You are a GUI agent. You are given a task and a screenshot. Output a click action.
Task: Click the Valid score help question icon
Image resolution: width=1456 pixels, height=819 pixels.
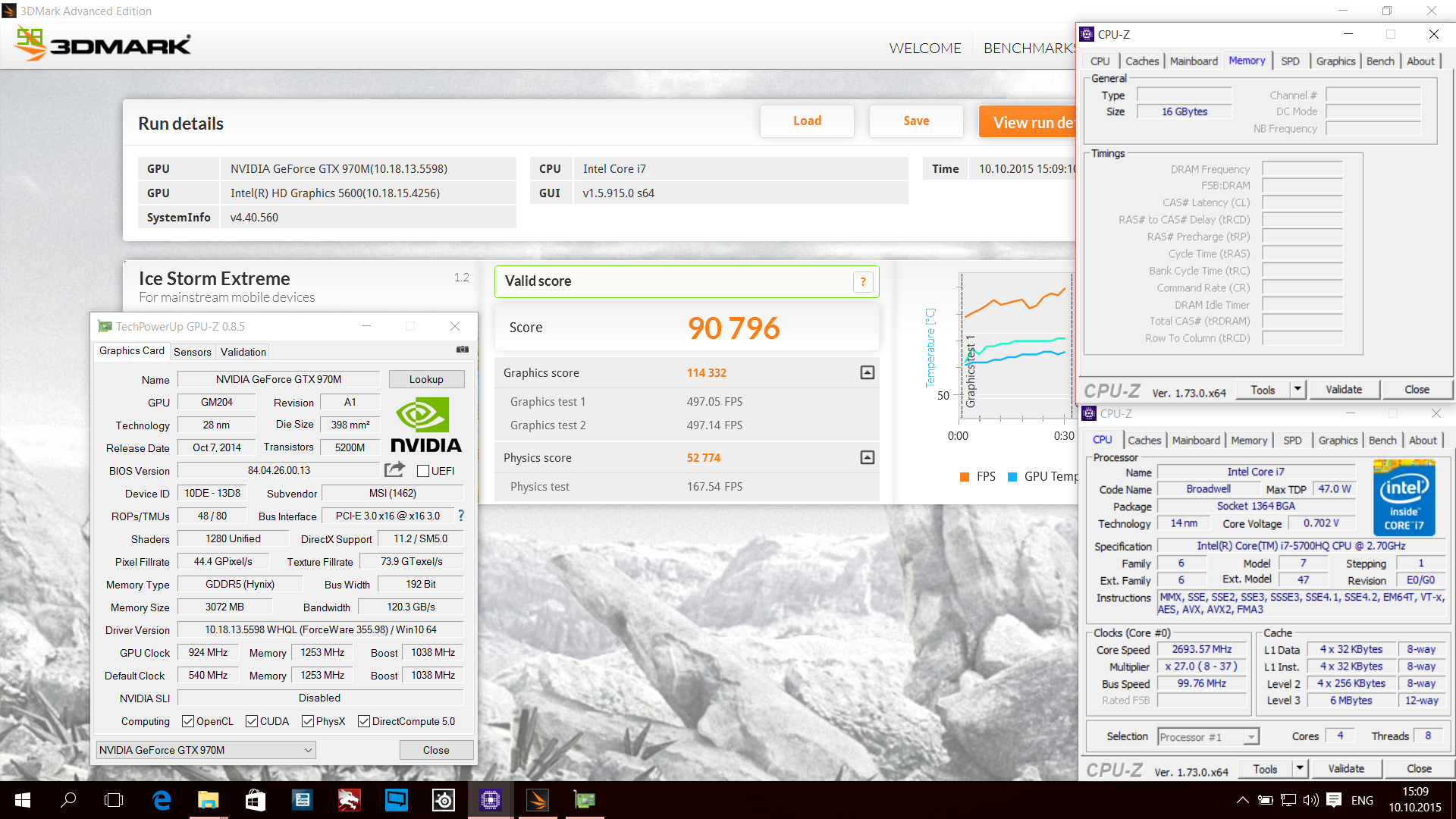click(863, 282)
